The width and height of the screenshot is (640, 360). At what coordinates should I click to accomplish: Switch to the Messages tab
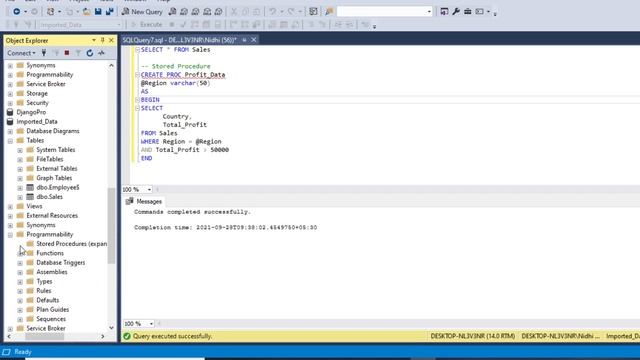(144, 202)
